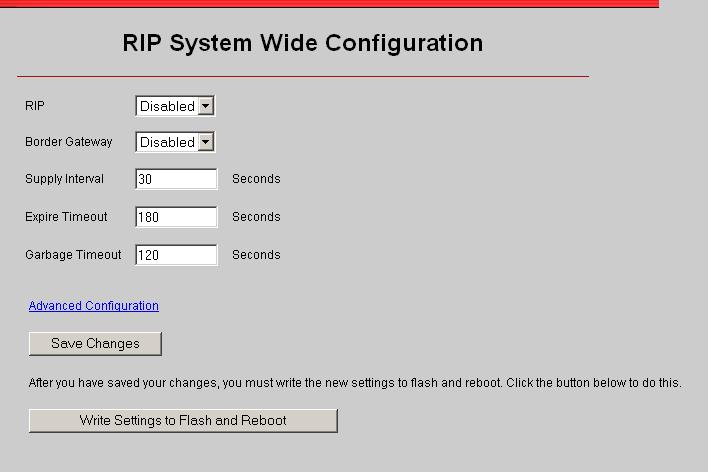Click the Seconds unit beside Supply Interval
The image size is (708, 472).
click(x=256, y=179)
